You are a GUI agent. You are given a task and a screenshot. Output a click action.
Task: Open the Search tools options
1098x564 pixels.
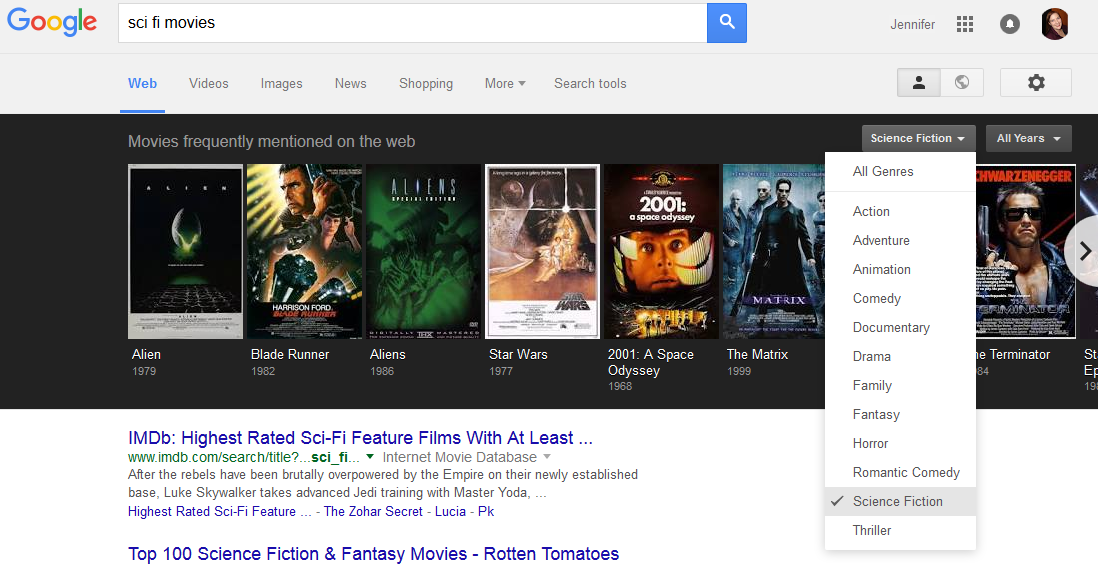[x=590, y=84]
